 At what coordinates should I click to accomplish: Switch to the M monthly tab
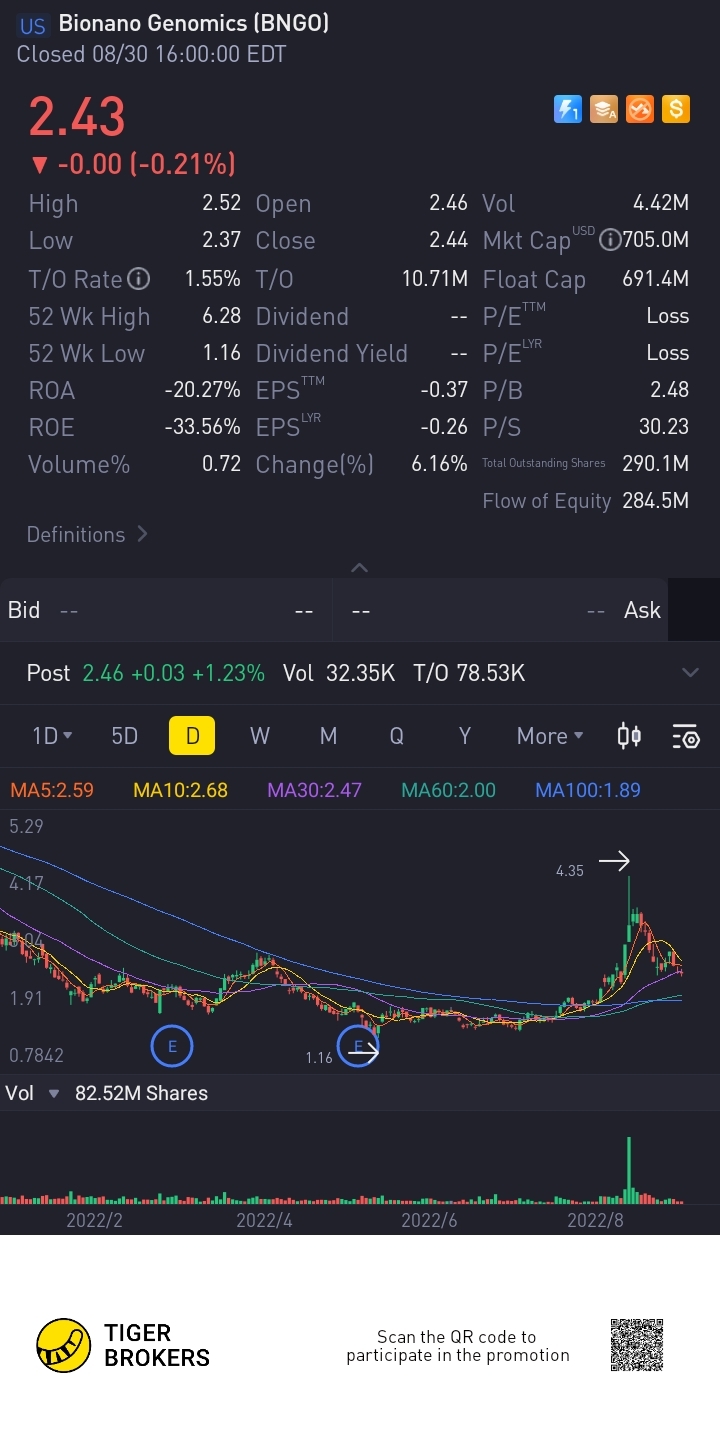click(328, 736)
